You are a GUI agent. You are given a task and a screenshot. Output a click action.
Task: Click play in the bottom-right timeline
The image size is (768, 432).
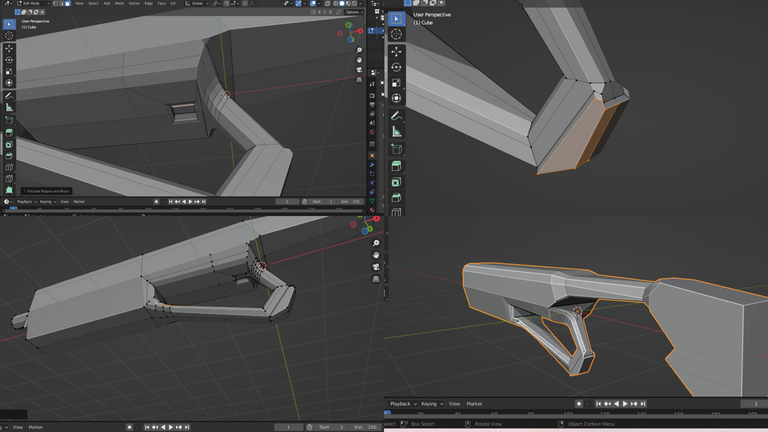[x=625, y=404]
